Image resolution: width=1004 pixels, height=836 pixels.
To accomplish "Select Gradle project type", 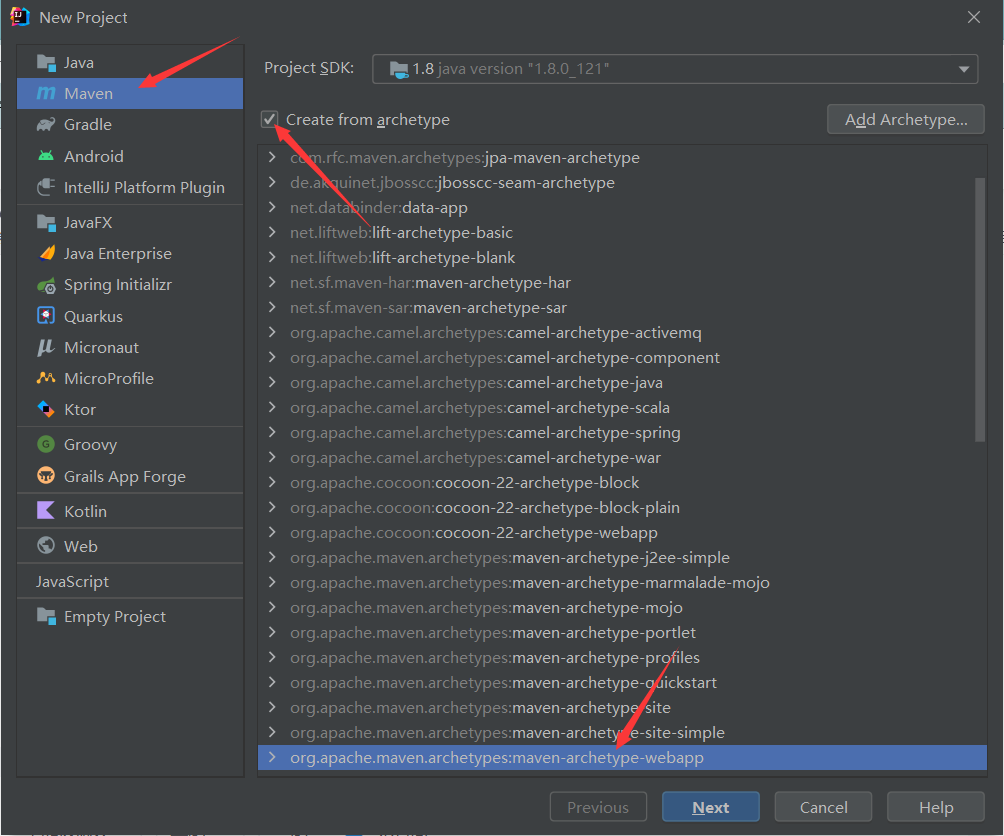I will pyautogui.click(x=130, y=124).
